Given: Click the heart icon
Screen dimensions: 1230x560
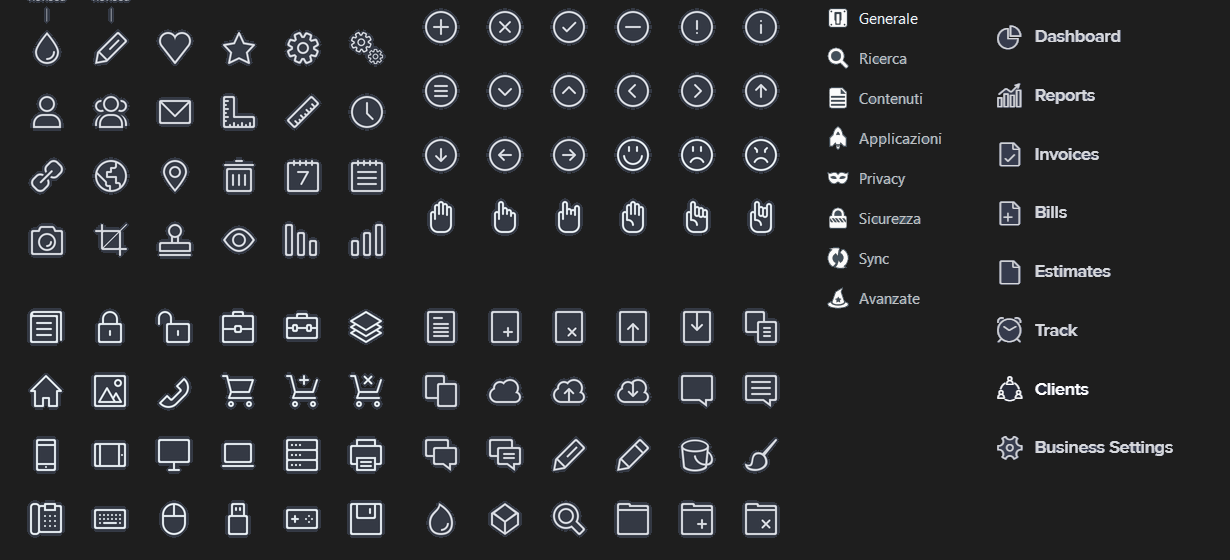Looking at the screenshot, I should point(175,47).
